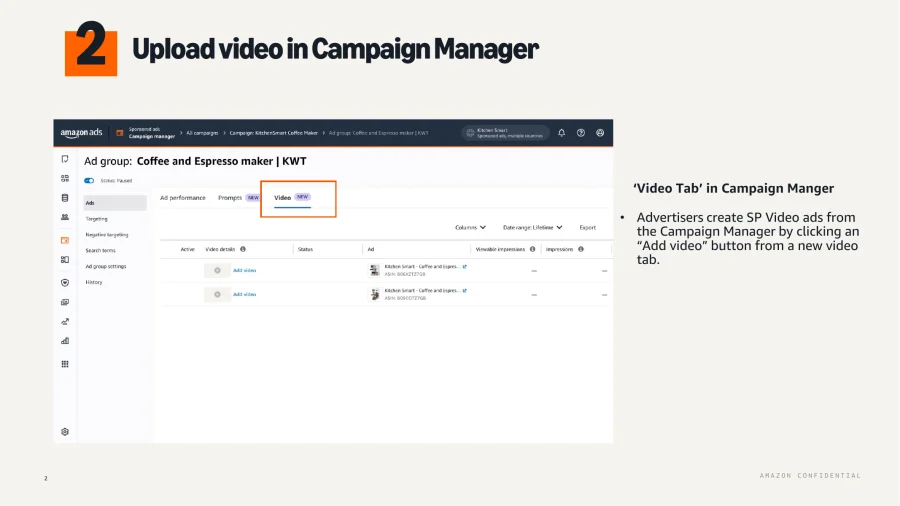Screen dimensions: 900x506
Task: Click the Viewable impressions column header
Action: point(500,249)
